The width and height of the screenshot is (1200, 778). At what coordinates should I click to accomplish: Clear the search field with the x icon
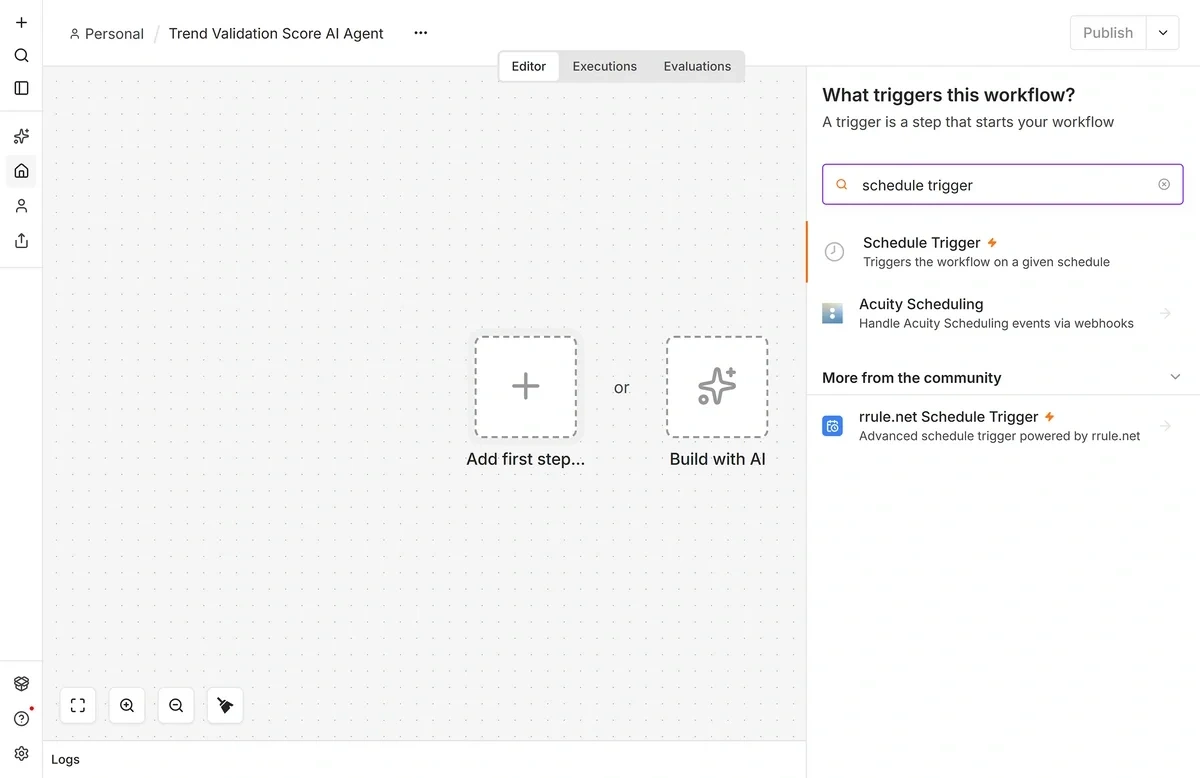click(x=1164, y=184)
